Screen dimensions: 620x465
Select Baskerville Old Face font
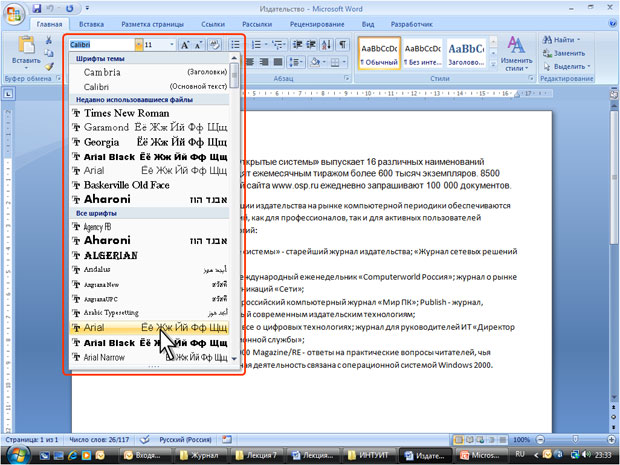click(149, 185)
